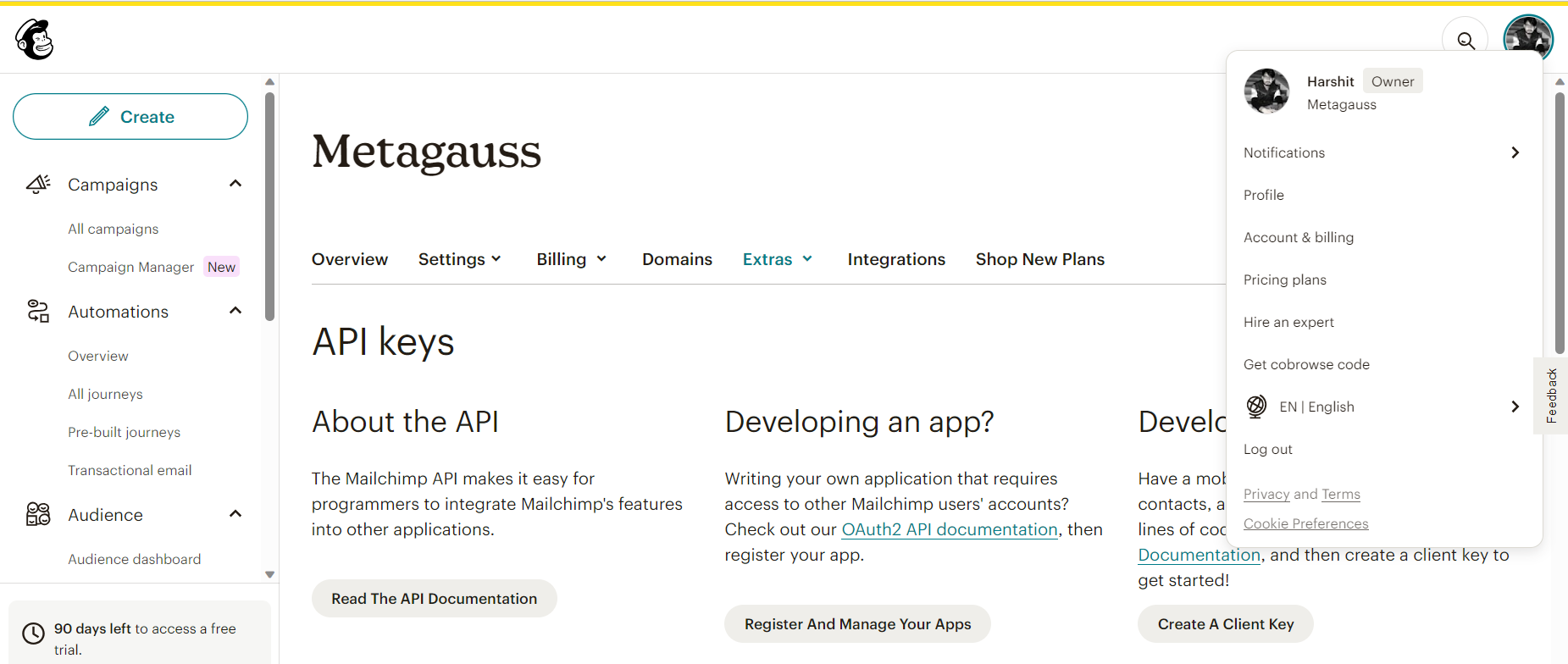Click the Audience people icon

coord(38,514)
